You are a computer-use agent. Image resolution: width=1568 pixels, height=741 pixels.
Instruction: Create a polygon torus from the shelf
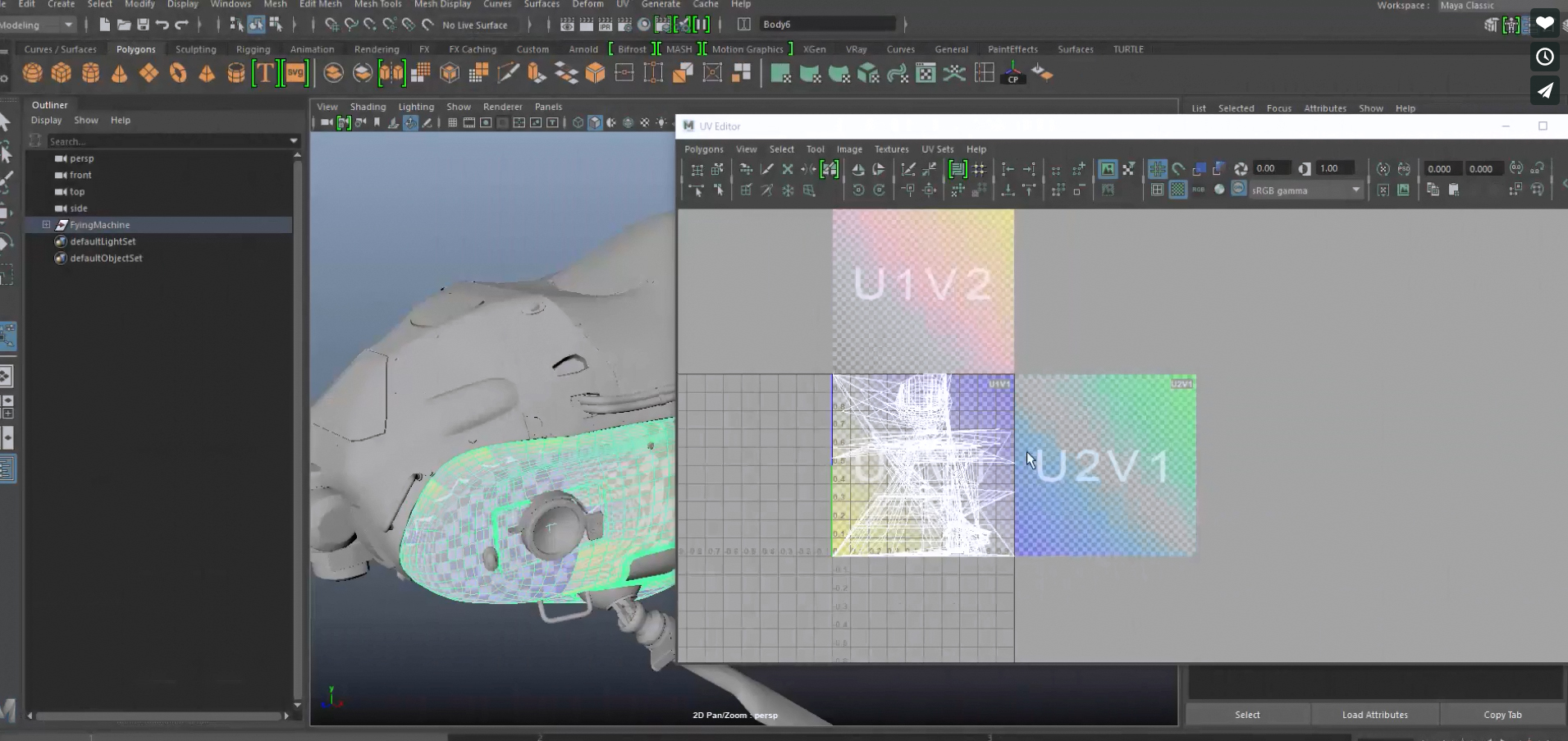pos(179,73)
